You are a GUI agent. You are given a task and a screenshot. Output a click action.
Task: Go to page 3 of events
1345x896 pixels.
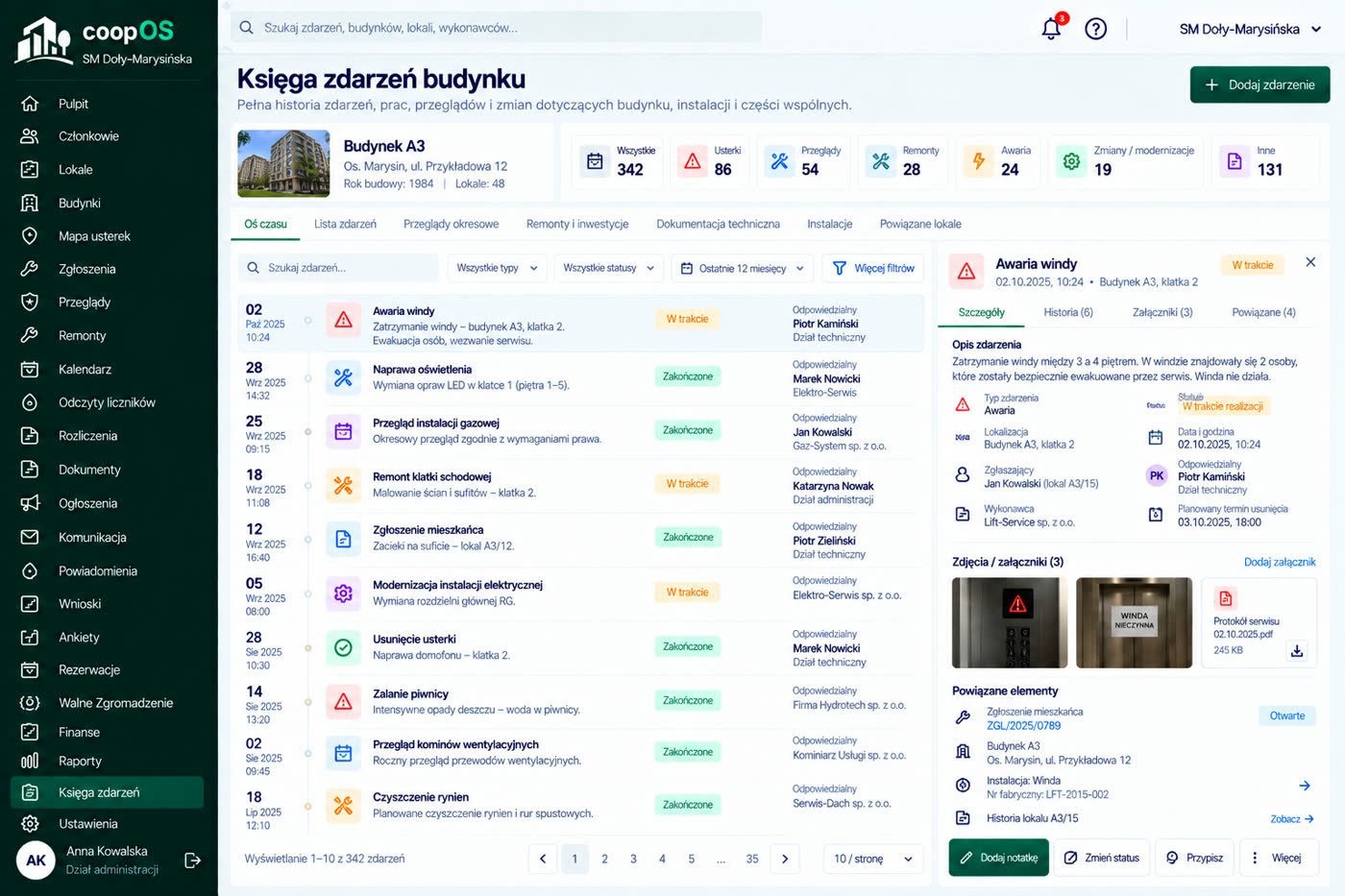(x=633, y=859)
